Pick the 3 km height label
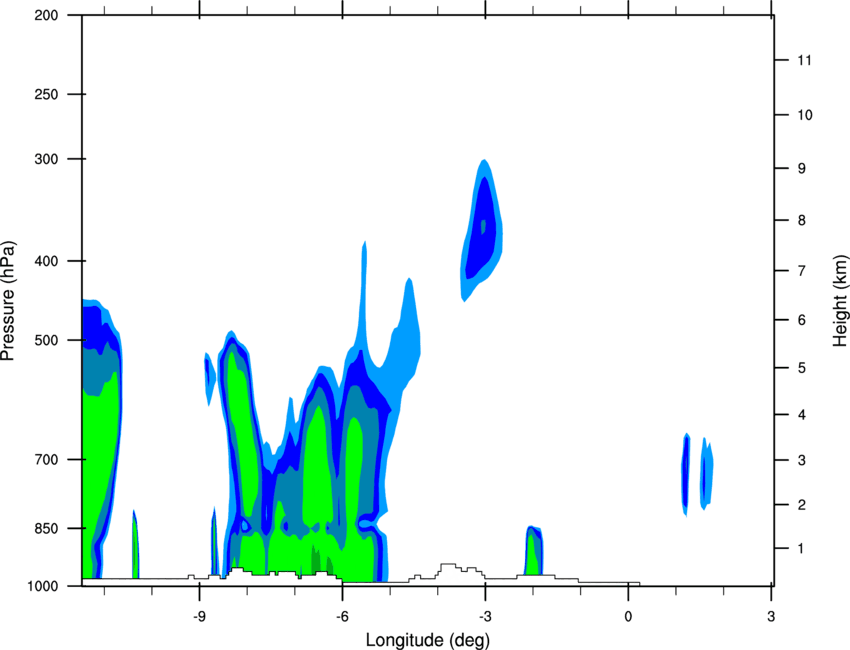Image resolution: width=850 pixels, height=650 pixels. tap(802, 460)
